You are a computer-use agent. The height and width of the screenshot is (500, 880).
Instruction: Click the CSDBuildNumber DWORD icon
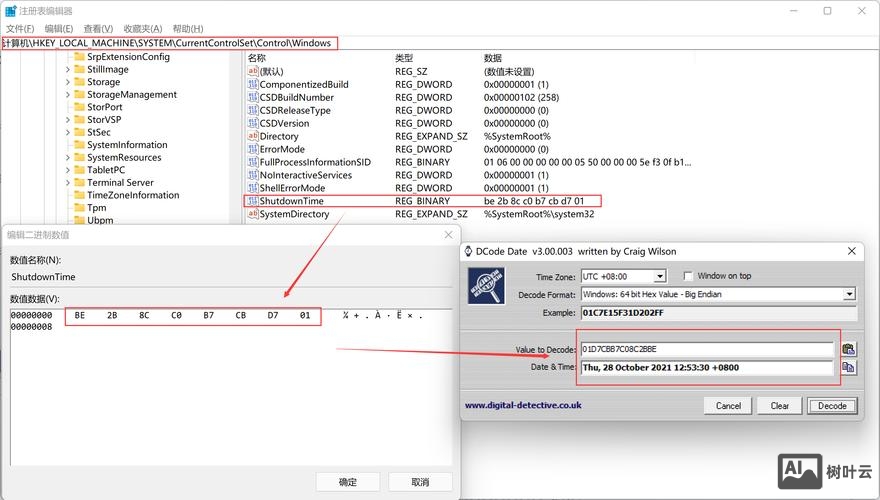(x=253, y=97)
